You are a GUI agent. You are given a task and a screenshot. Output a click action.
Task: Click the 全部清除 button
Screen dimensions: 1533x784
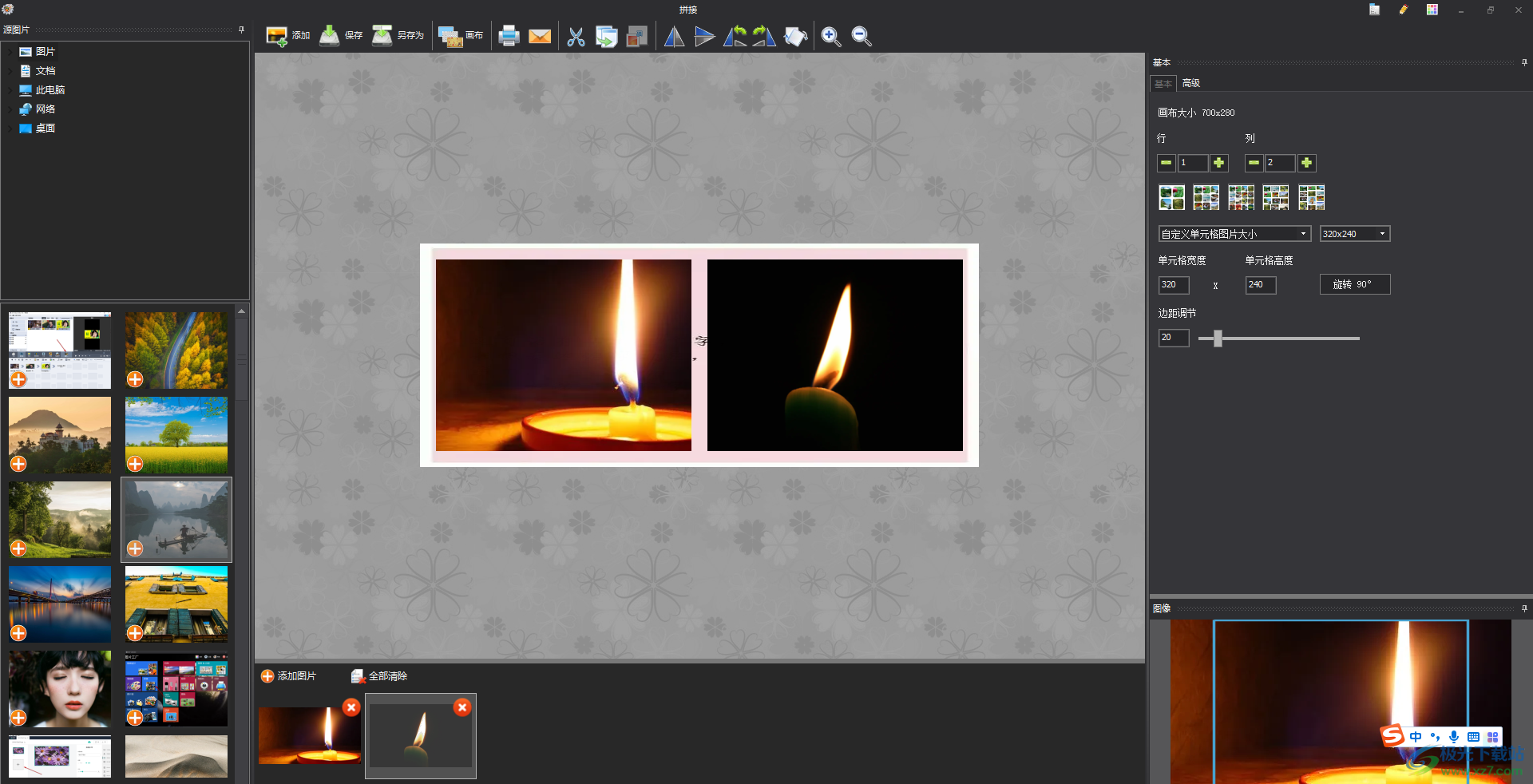(379, 676)
